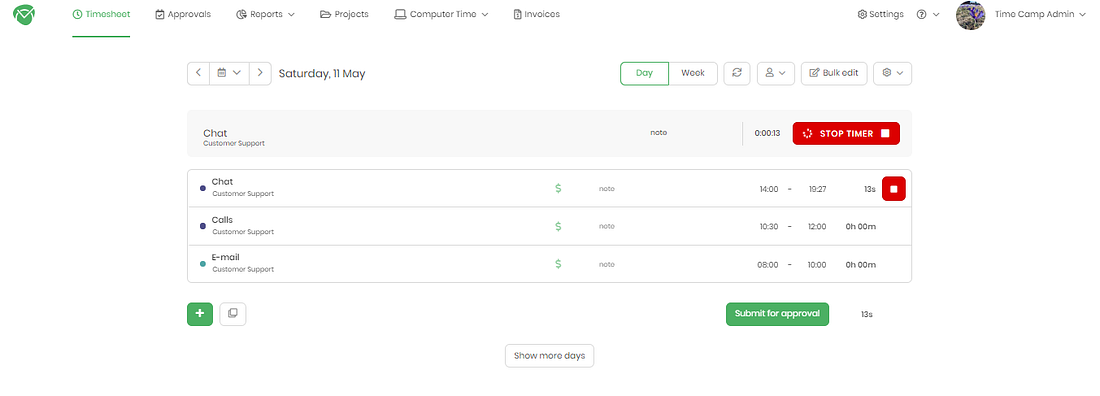1100x396 pixels.
Task: Switch to Week view
Action: 693,73
